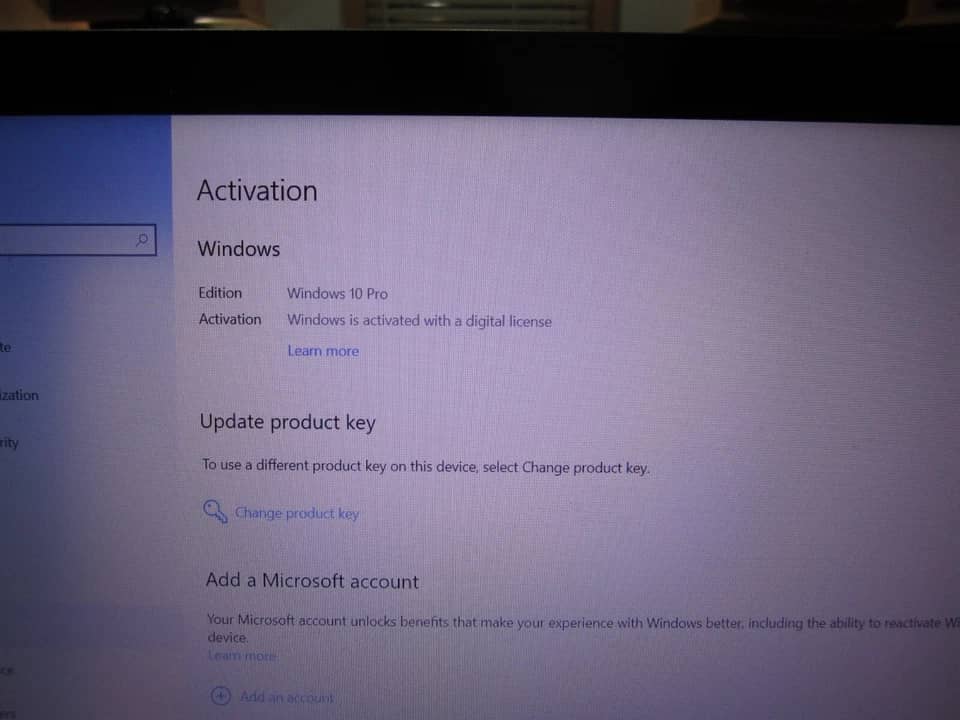Click the Windows section heading
Viewport: 960px width, 720px height.
click(239, 249)
